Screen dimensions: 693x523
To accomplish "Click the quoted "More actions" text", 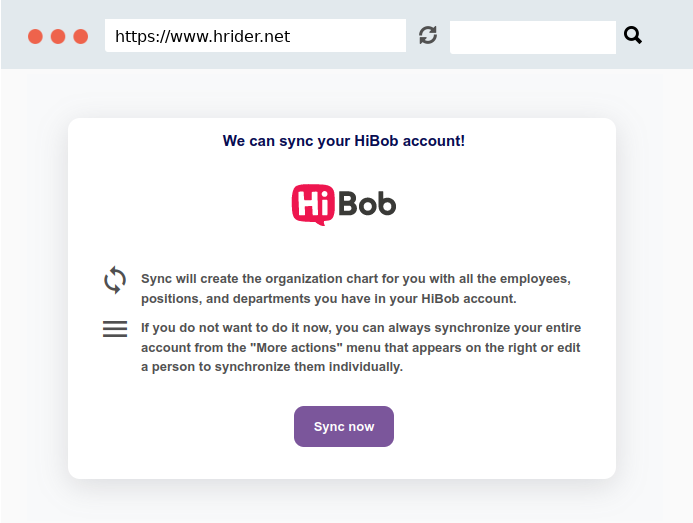I will pyautogui.click(x=296, y=348).
